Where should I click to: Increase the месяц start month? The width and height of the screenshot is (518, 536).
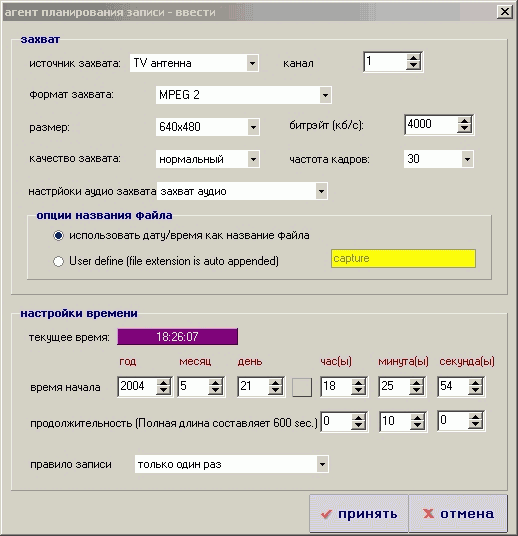(x=215, y=383)
